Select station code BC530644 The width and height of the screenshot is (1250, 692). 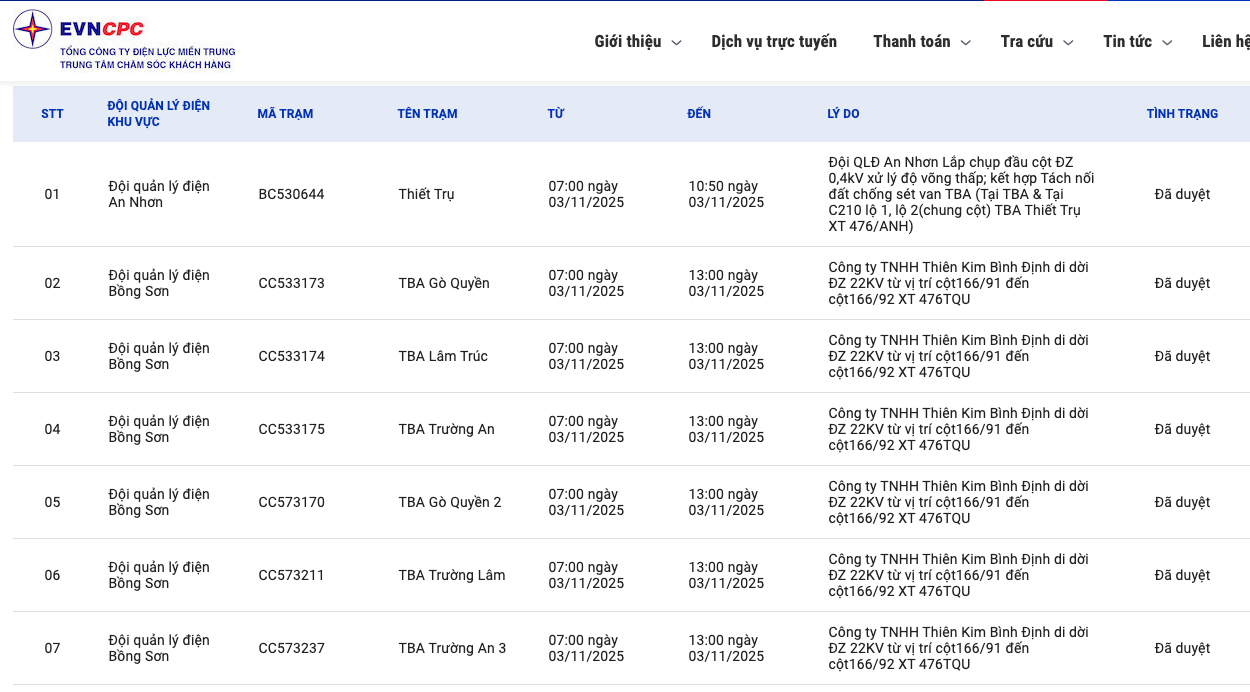tap(291, 194)
